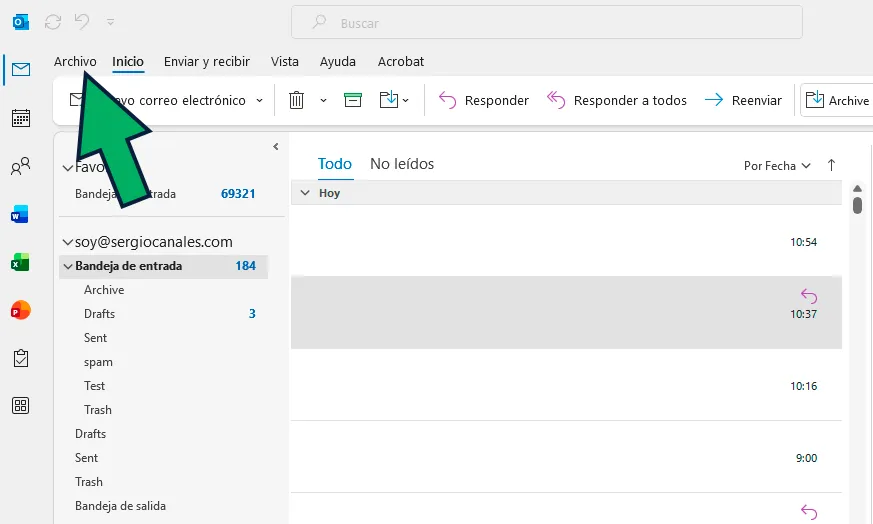
Task: Click the message list scrollbar thumb
Action: [x=857, y=205]
